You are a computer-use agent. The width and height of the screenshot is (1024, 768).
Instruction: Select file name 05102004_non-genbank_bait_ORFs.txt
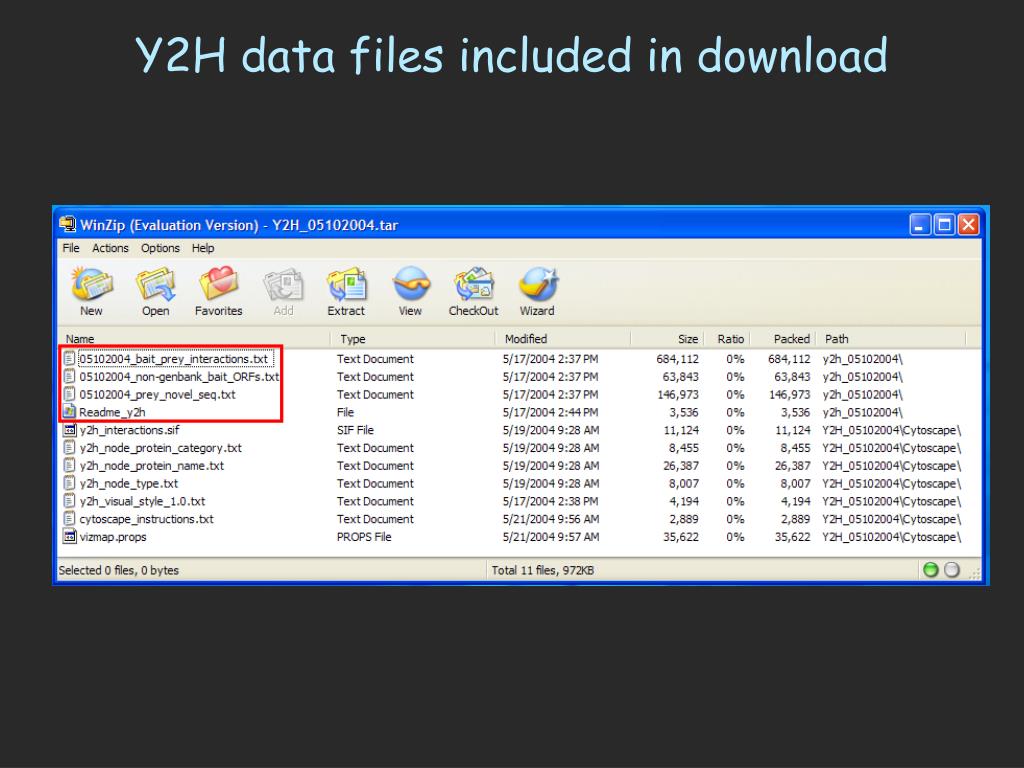180,376
